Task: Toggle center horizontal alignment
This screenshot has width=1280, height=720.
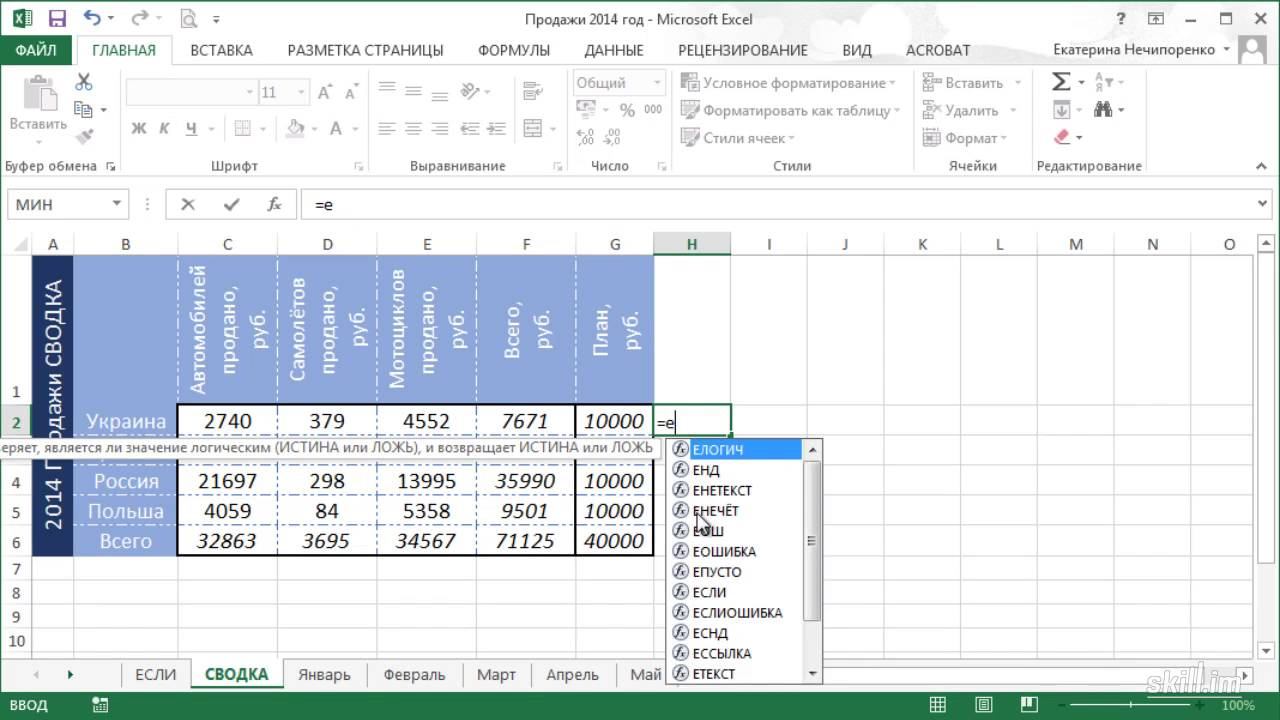Action: (414, 128)
